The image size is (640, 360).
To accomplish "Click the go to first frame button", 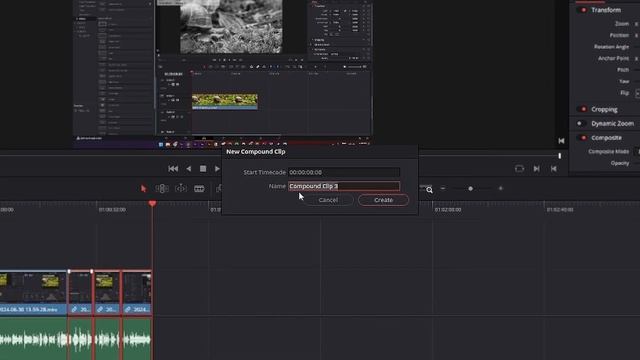I will tap(173, 169).
